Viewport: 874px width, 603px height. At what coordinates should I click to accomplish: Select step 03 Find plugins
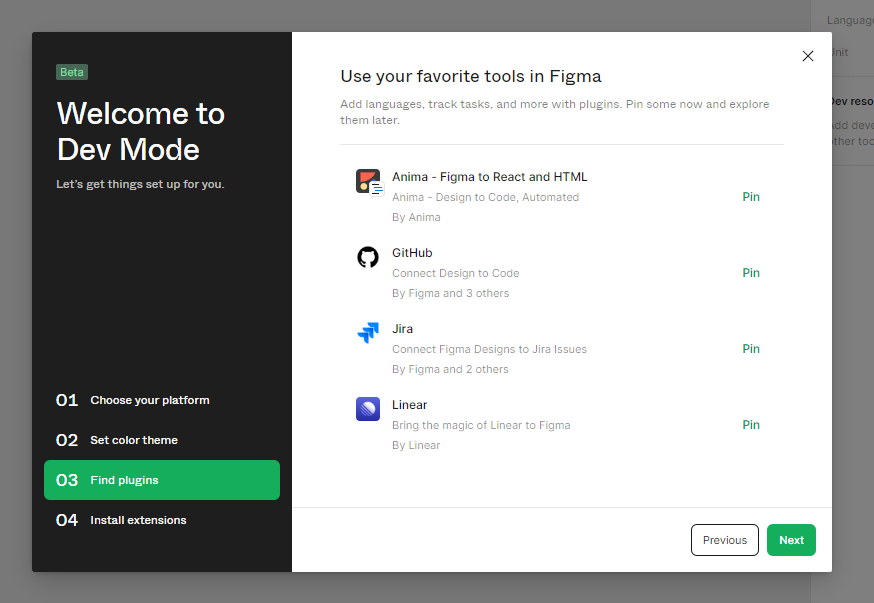(161, 480)
